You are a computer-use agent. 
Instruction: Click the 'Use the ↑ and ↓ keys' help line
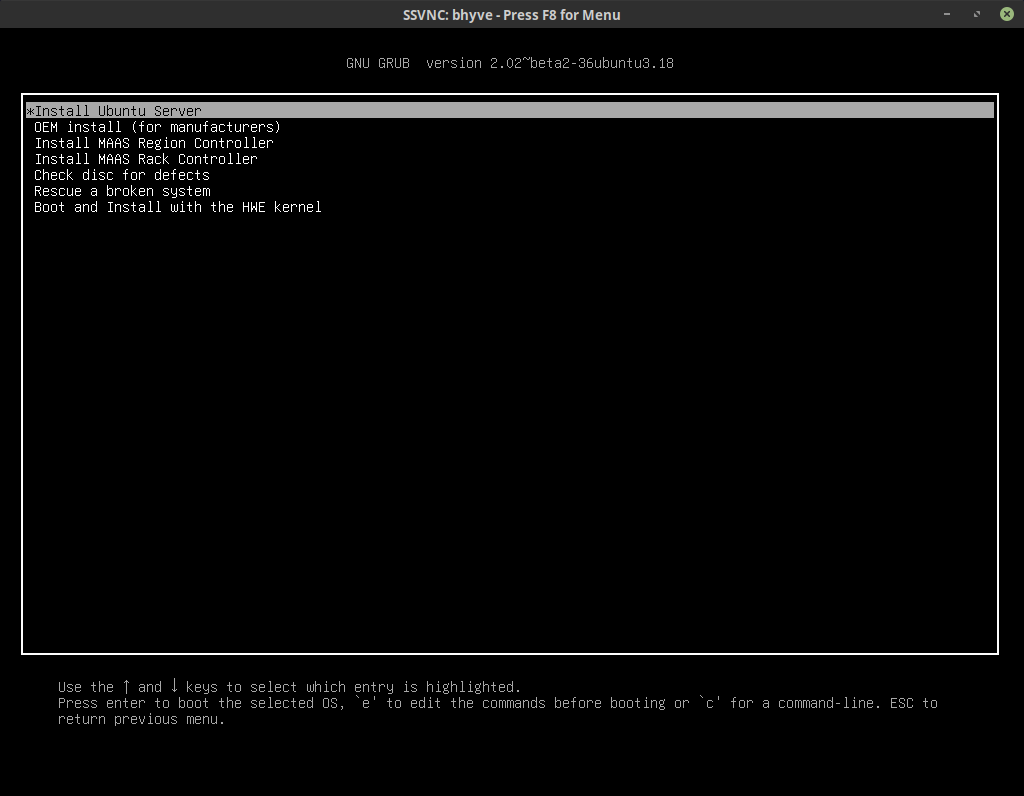point(289,687)
